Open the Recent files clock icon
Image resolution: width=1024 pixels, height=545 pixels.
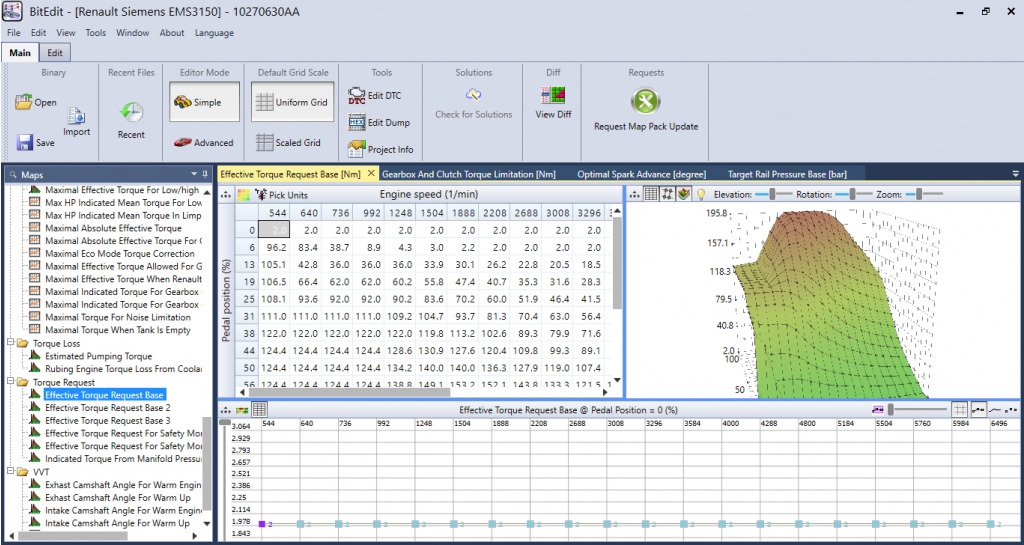(131, 112)
